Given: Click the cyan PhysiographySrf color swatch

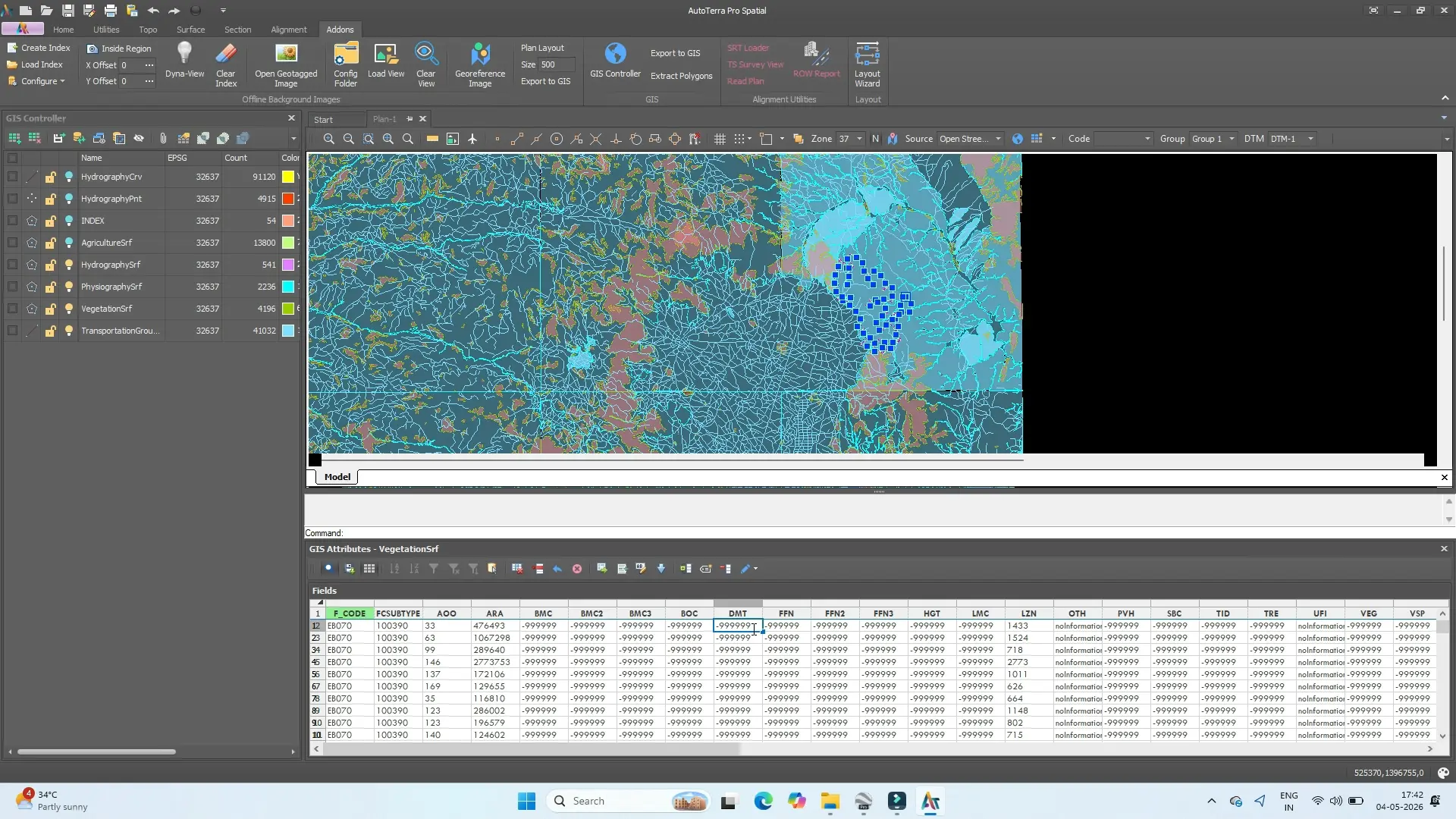Looking at the screenshot, I should click(x=288, y=287).
